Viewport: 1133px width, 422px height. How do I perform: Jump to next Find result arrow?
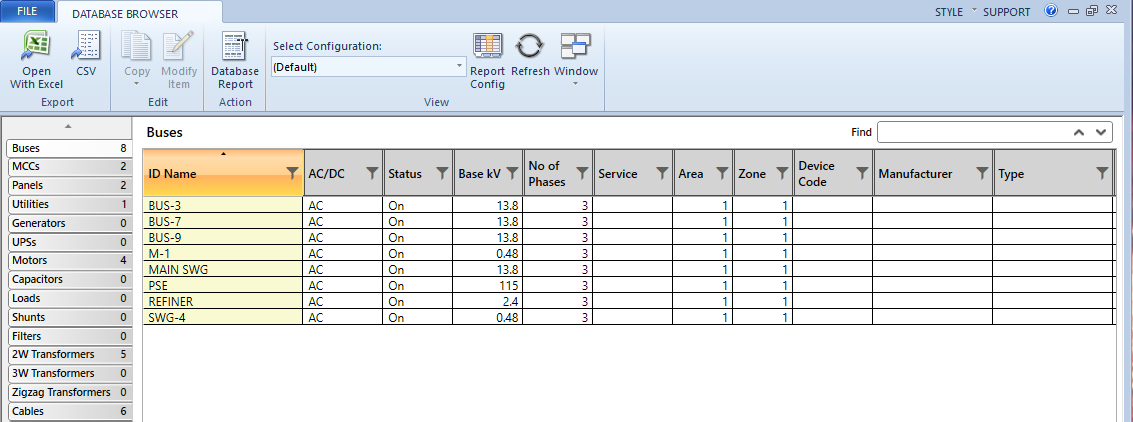(x=1101, y=132)
